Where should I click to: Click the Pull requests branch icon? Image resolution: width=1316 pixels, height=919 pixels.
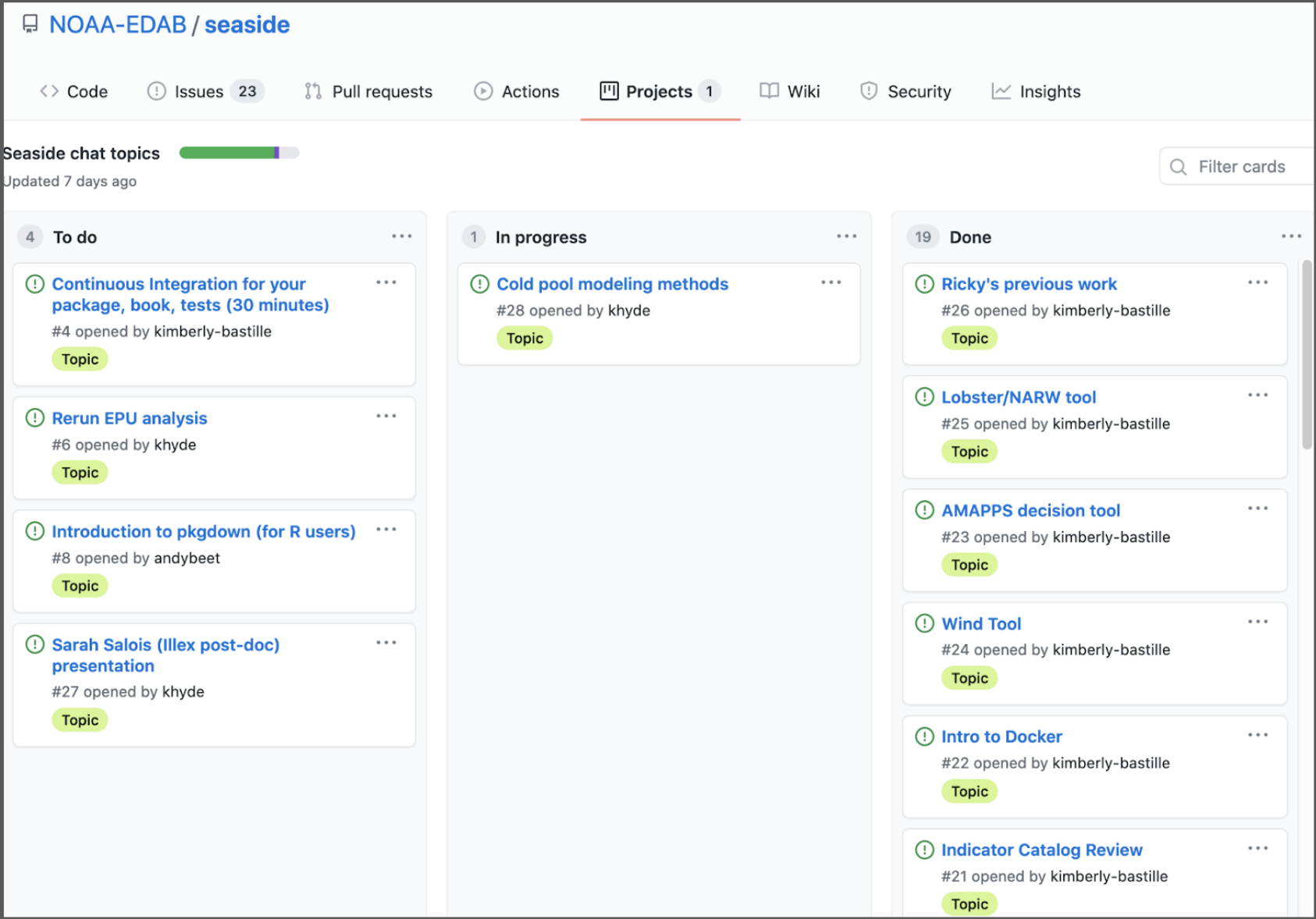(x=313, y=91)
